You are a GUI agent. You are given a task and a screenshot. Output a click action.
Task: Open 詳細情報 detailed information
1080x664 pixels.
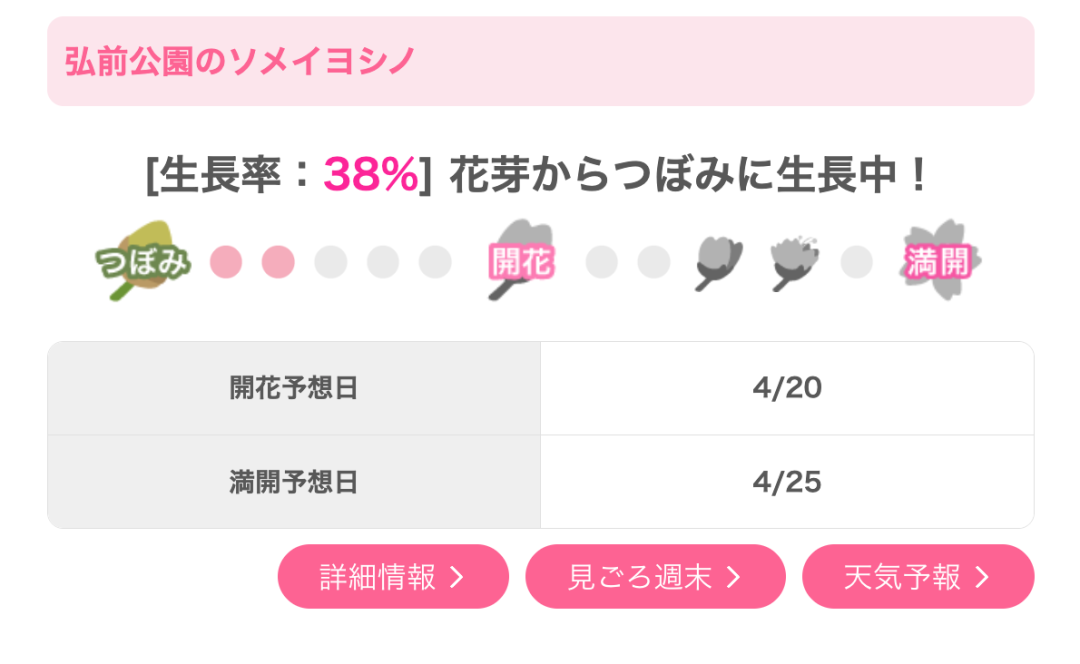[x=393, y=577]
